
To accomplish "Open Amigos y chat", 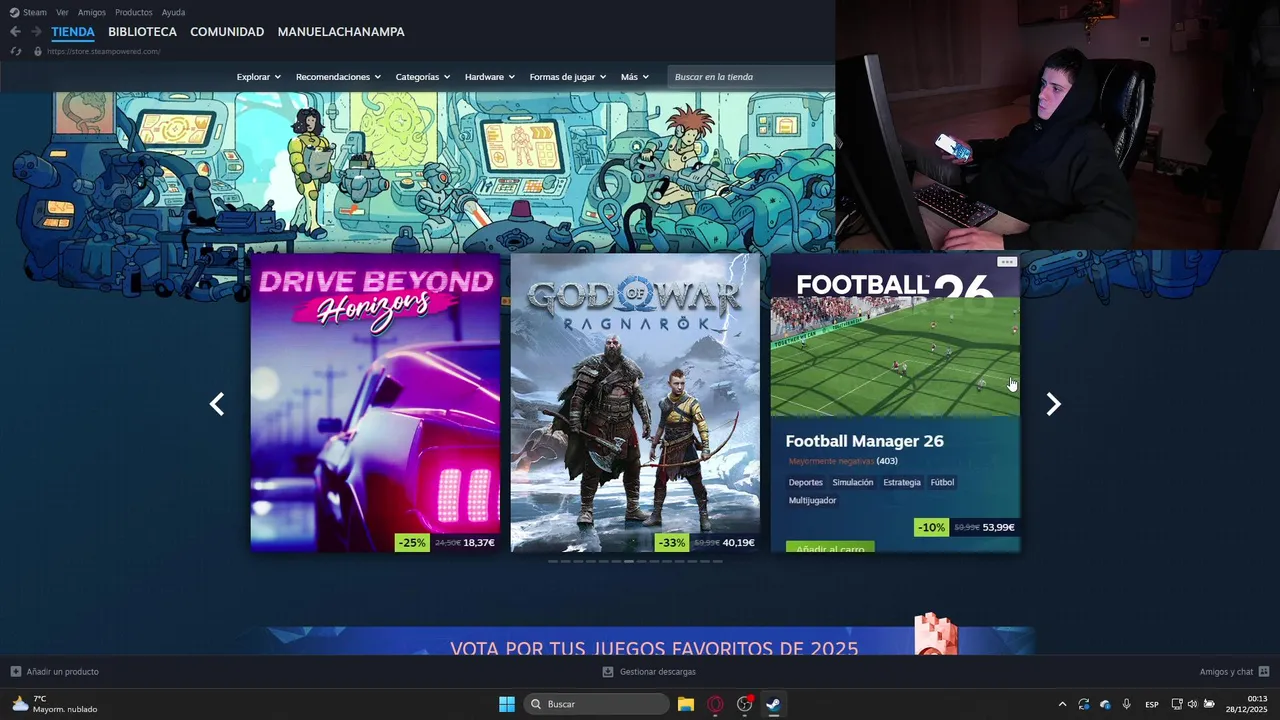I will (x=1234, y=672).
